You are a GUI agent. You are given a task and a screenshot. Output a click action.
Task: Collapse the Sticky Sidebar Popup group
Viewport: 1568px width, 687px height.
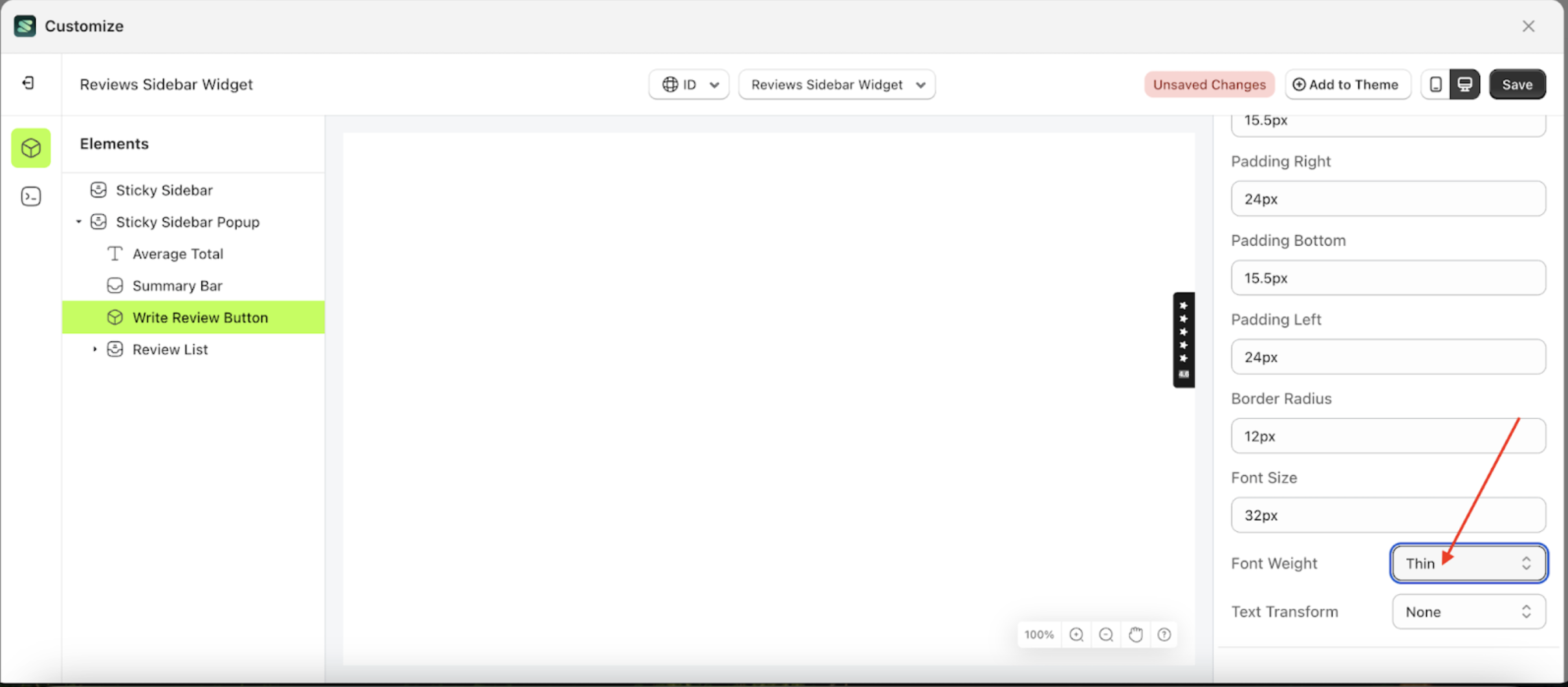(x=79, y=221)
